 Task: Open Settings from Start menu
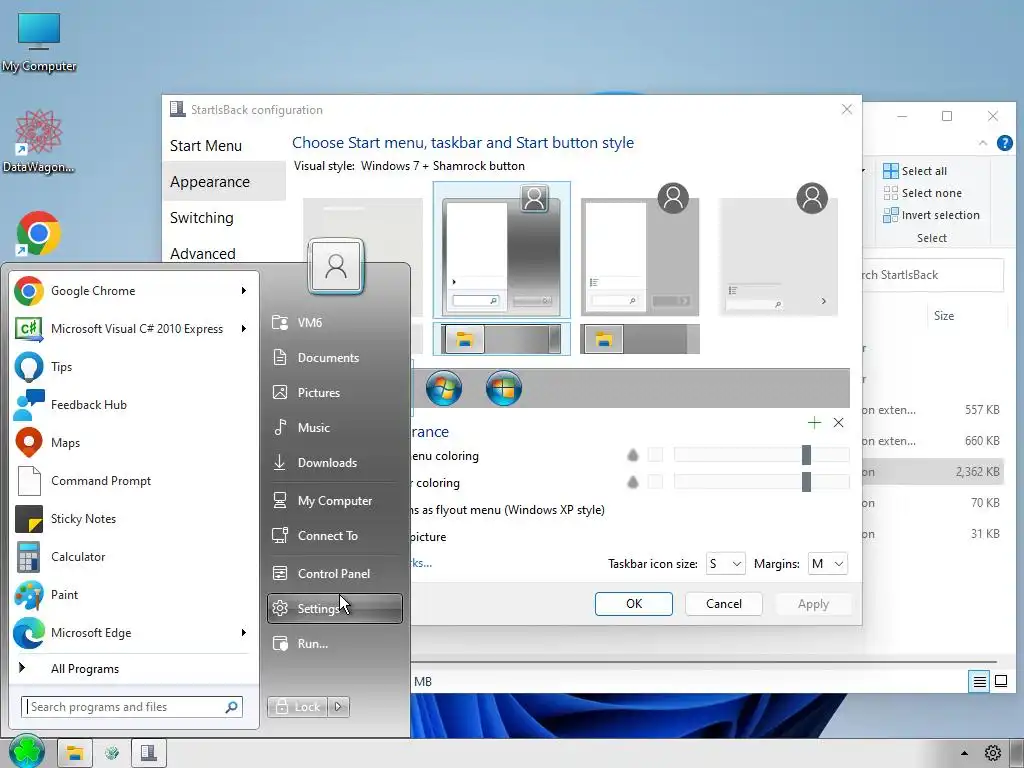pyautogui.click(x=334, y=608)
